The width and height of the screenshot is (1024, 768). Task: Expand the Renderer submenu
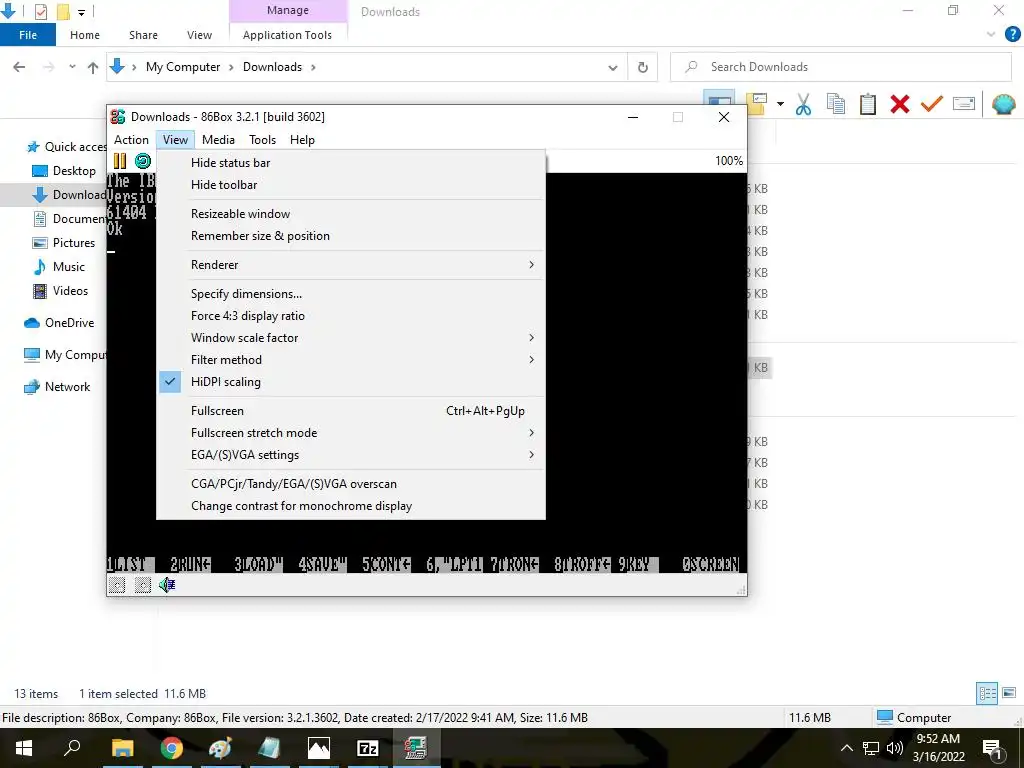pos(351,264)
